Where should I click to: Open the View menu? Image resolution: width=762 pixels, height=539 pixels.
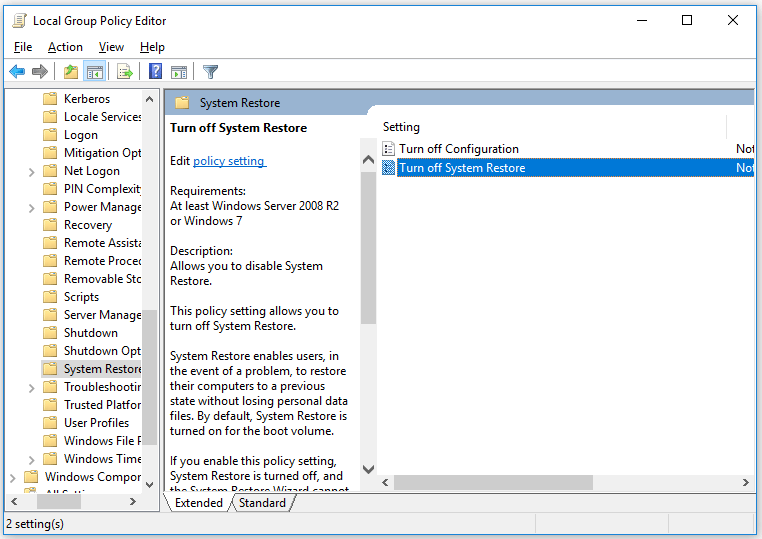pyautogui.click(x=111, y=47)
